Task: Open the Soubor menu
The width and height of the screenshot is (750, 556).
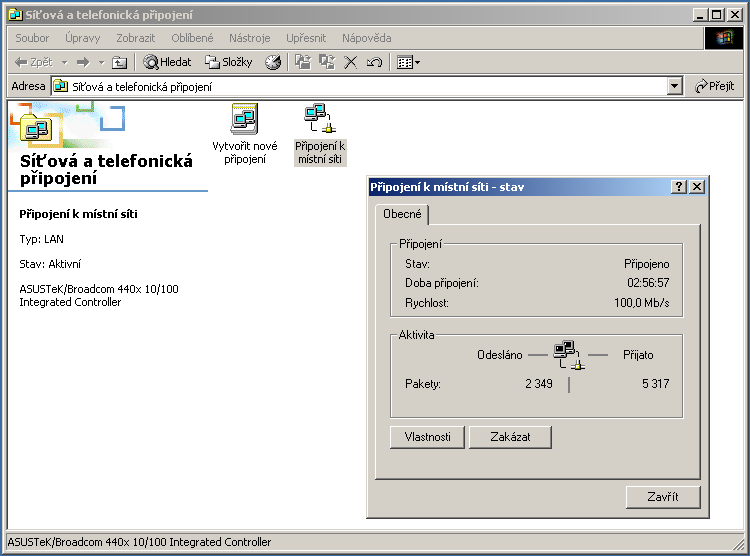Action: (32, 38)
